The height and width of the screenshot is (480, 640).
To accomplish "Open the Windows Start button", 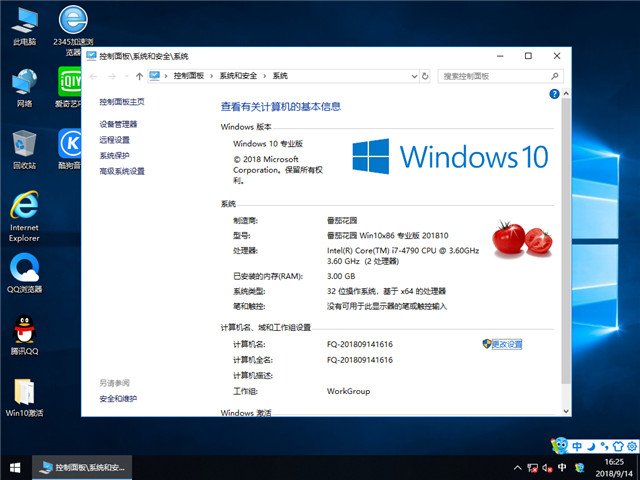I will pyautogui.click(x=15, y=468).
